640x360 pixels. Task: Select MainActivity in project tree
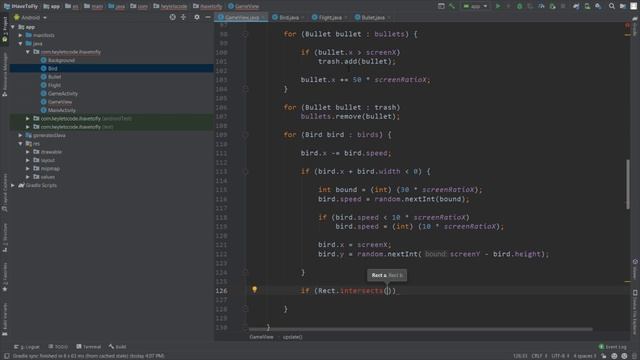tap(62, 110)
